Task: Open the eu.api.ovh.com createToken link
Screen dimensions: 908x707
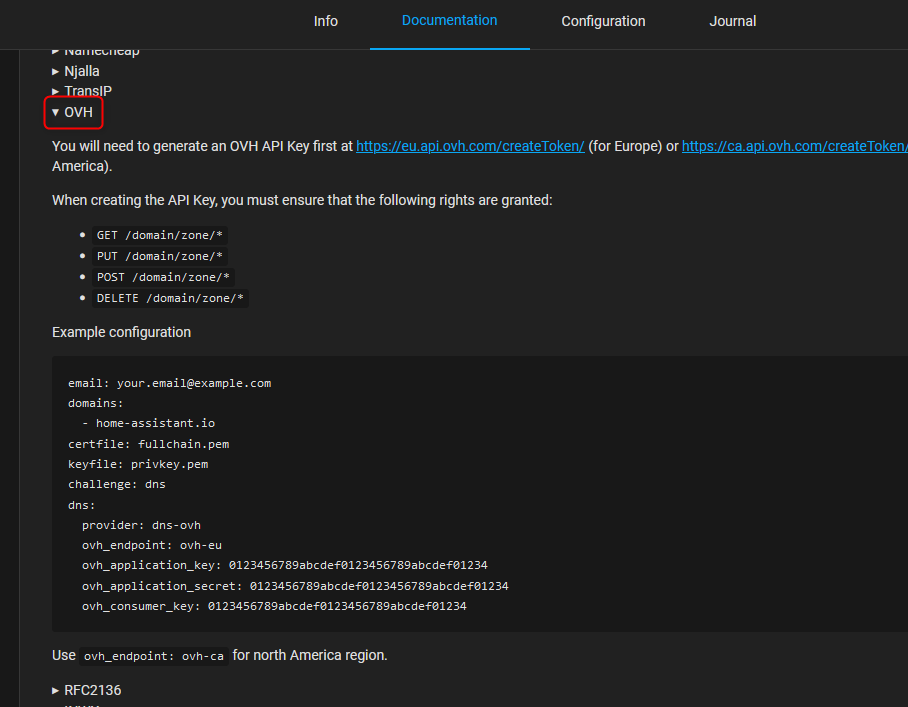Action: (470, 146)
